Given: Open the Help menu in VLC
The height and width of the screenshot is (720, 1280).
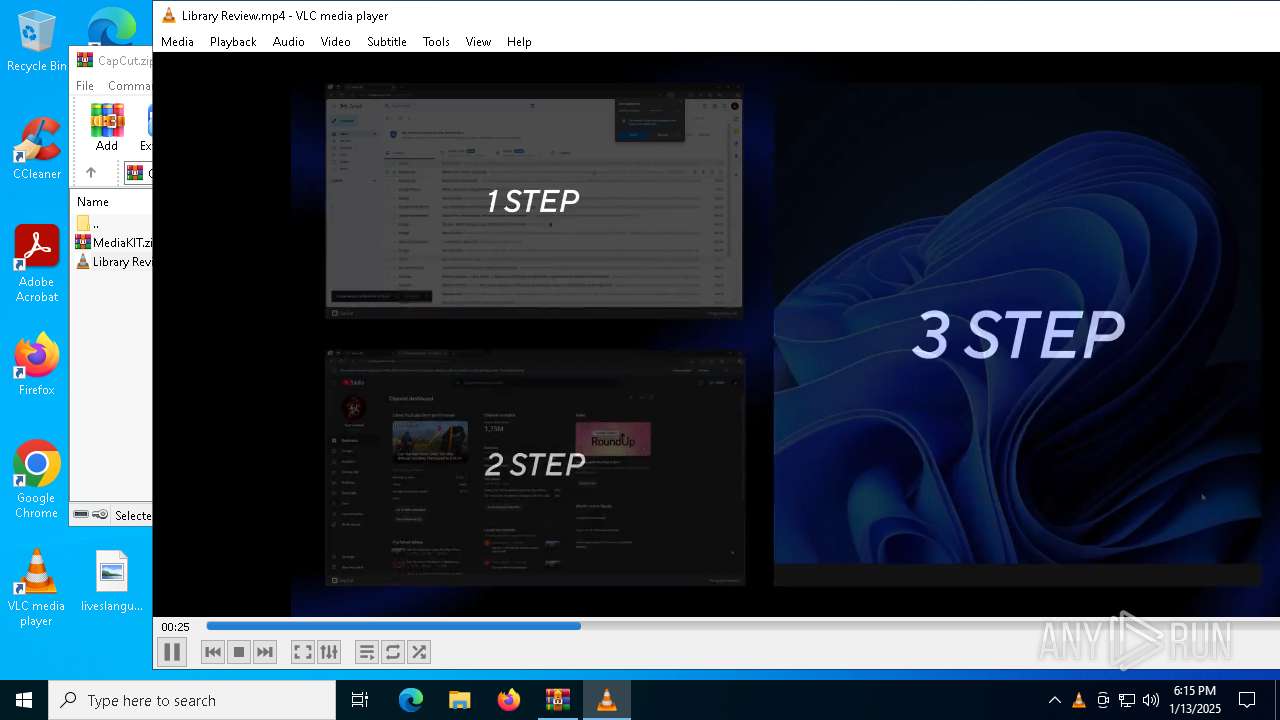Looking at the screenshot, I should coord(519,42).
